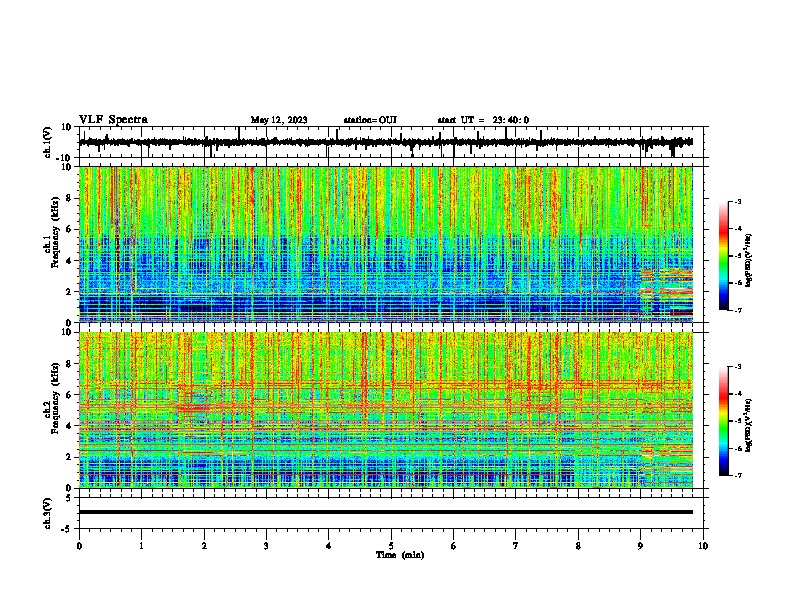Click the time axis tick label "2"
792x612 pixels.
click(x=204, y=546)
